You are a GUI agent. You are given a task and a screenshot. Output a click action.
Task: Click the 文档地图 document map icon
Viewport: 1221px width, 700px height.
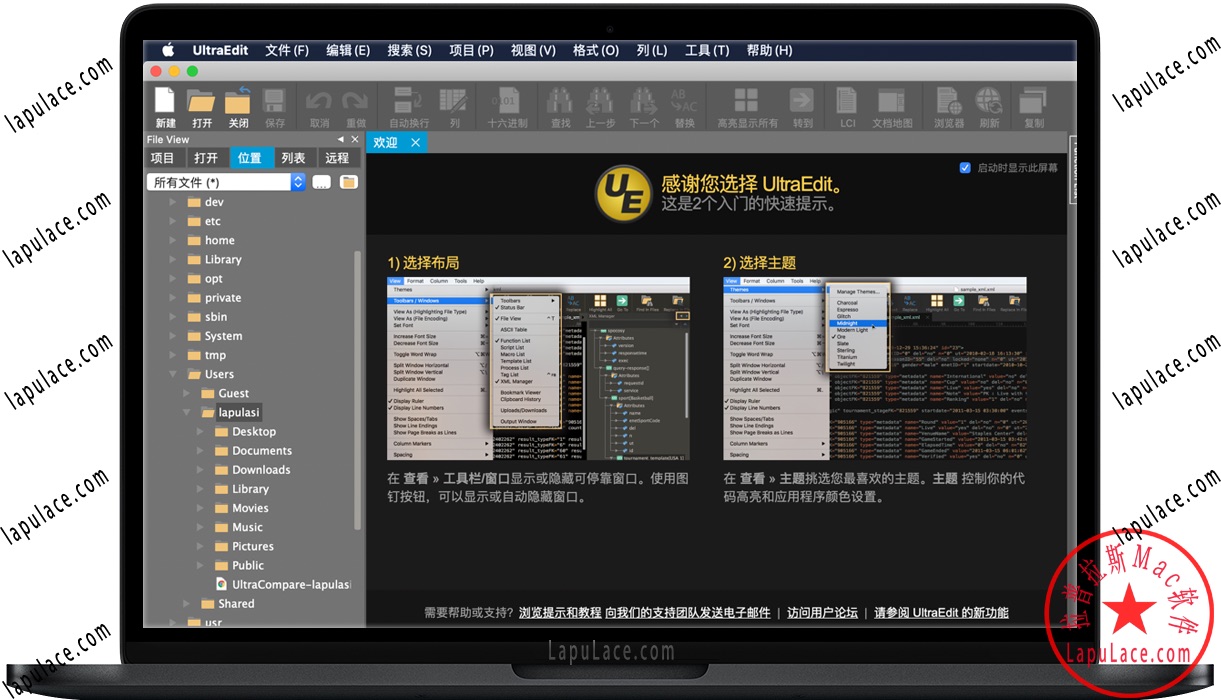(x=892, y=102)
